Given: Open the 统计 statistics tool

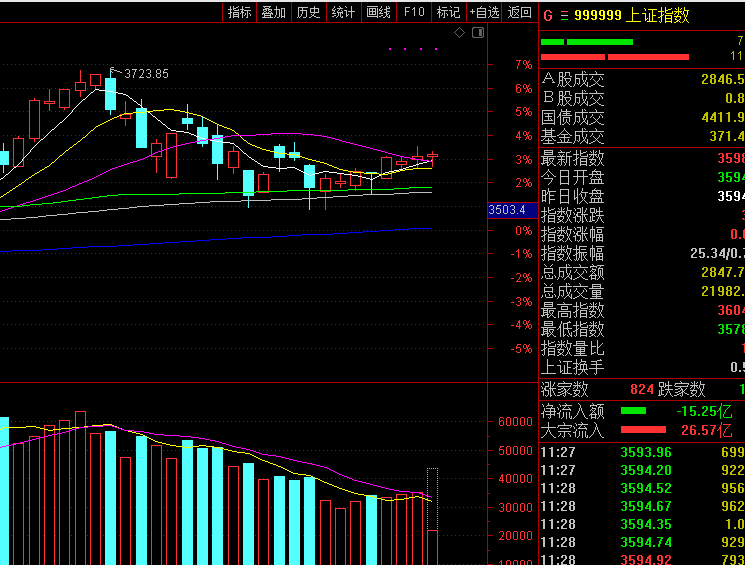Looking at the screenshot, I should 343,12.
